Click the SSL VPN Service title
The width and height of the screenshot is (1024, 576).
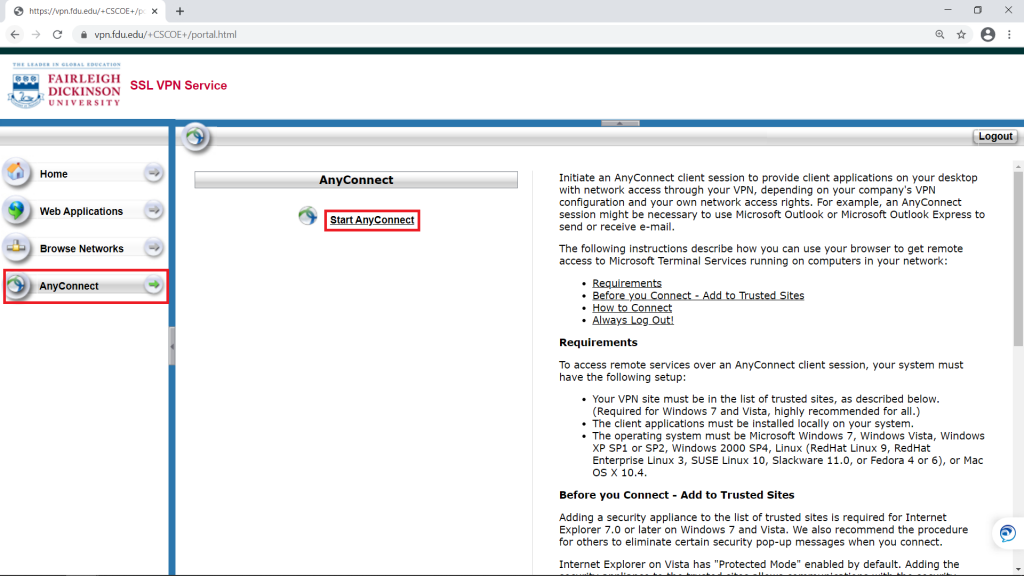[178, 86]
